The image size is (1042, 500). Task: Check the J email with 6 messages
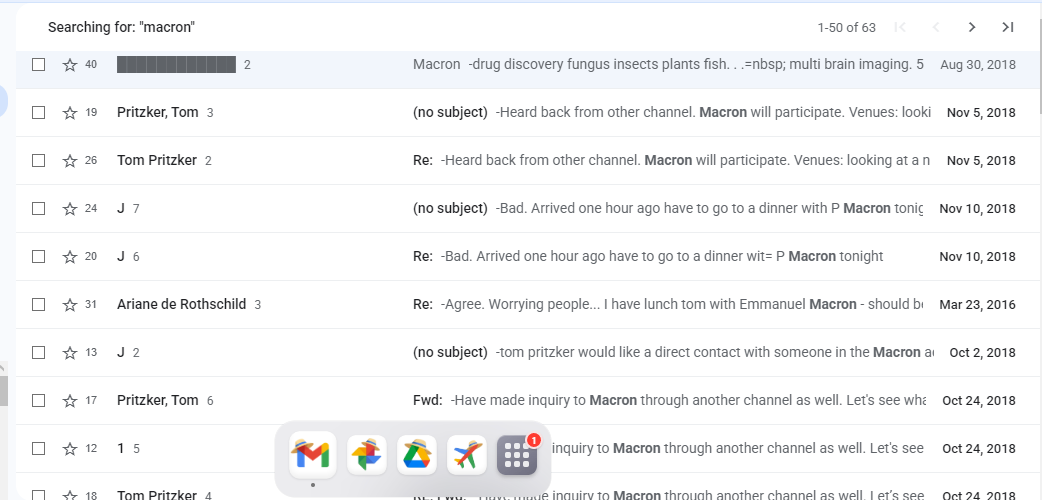(39, 256)
